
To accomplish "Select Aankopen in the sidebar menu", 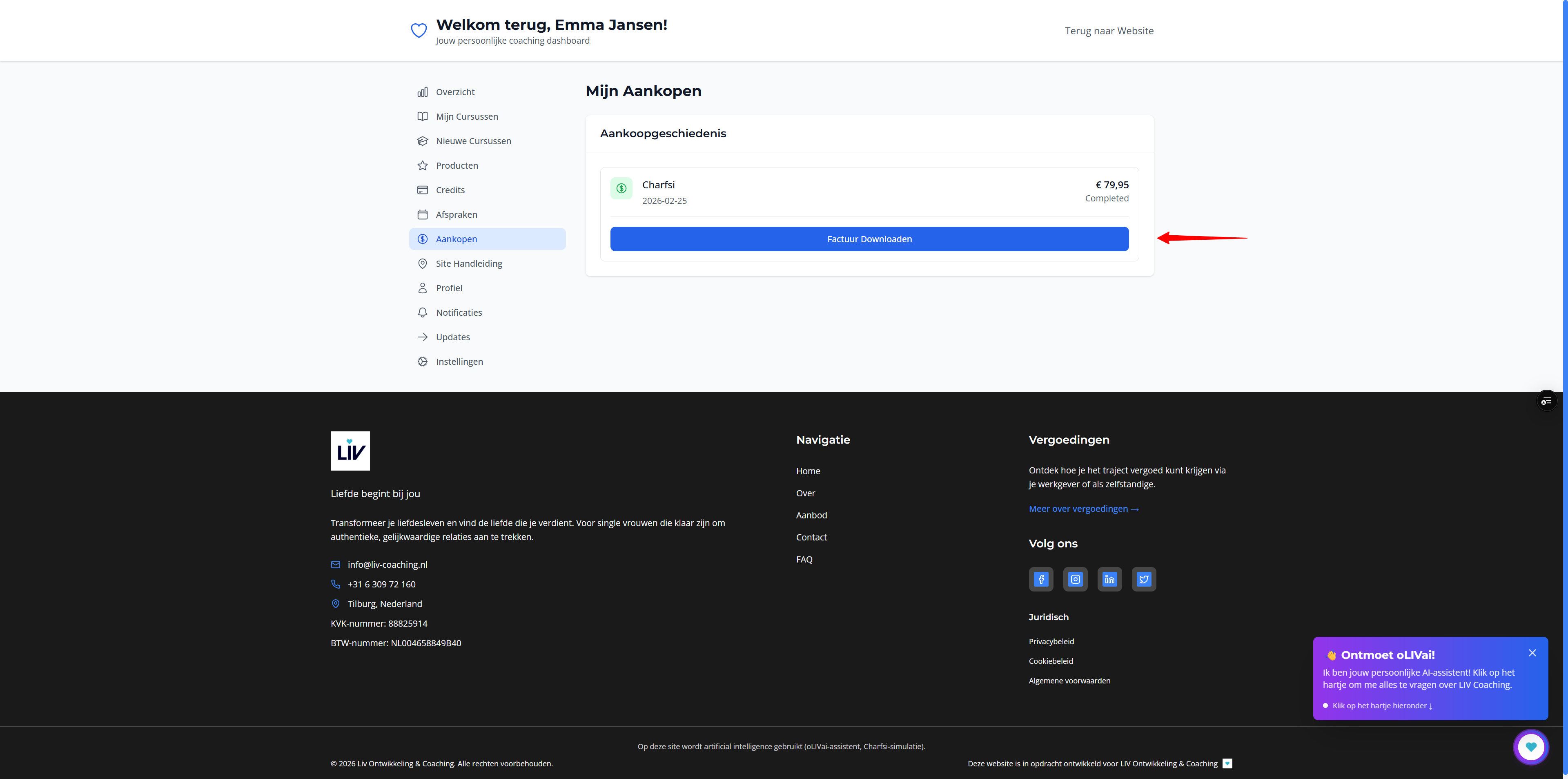I will click(456, 238).
